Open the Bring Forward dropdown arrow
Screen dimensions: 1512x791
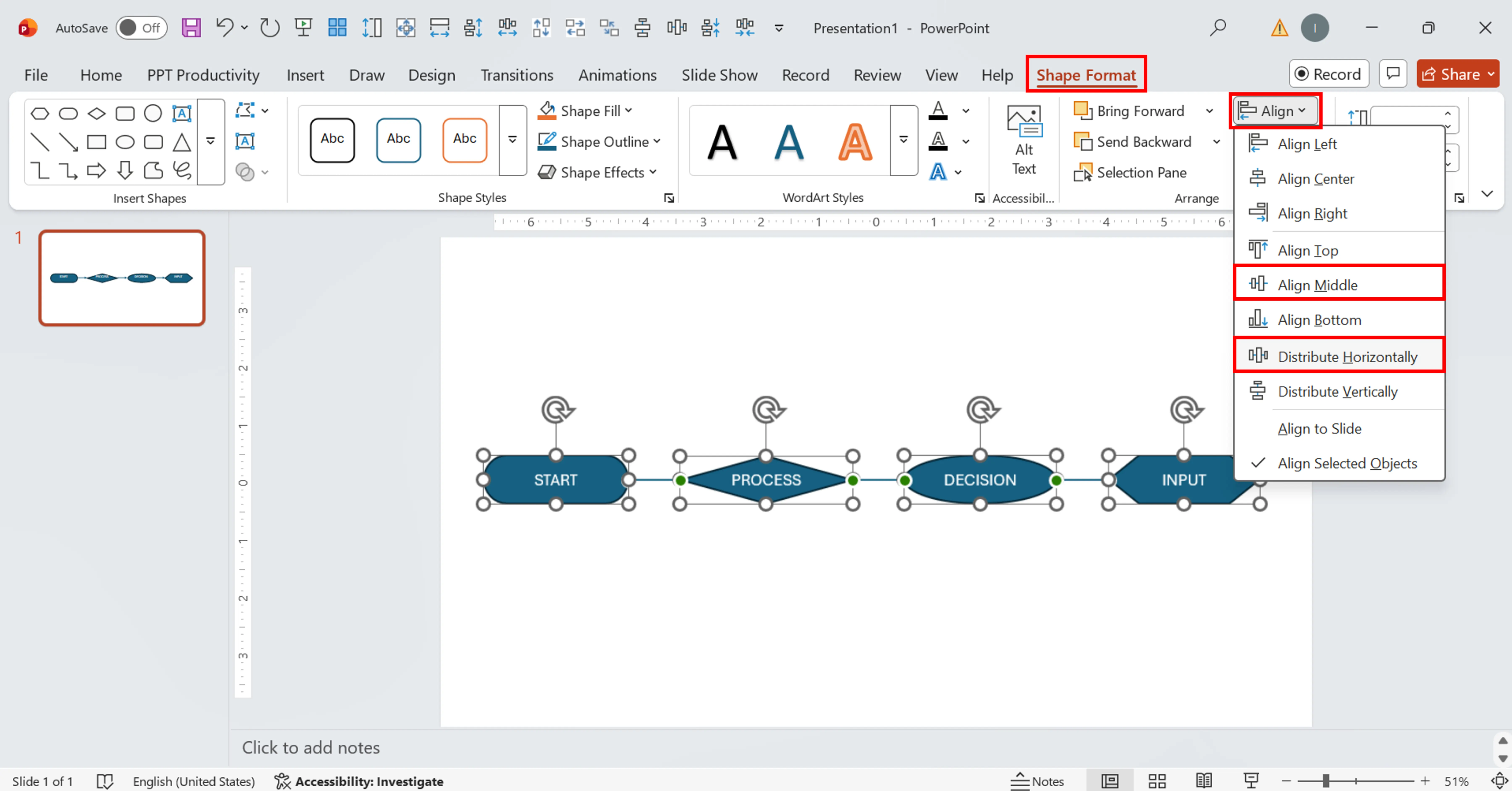click(1210, 111)
